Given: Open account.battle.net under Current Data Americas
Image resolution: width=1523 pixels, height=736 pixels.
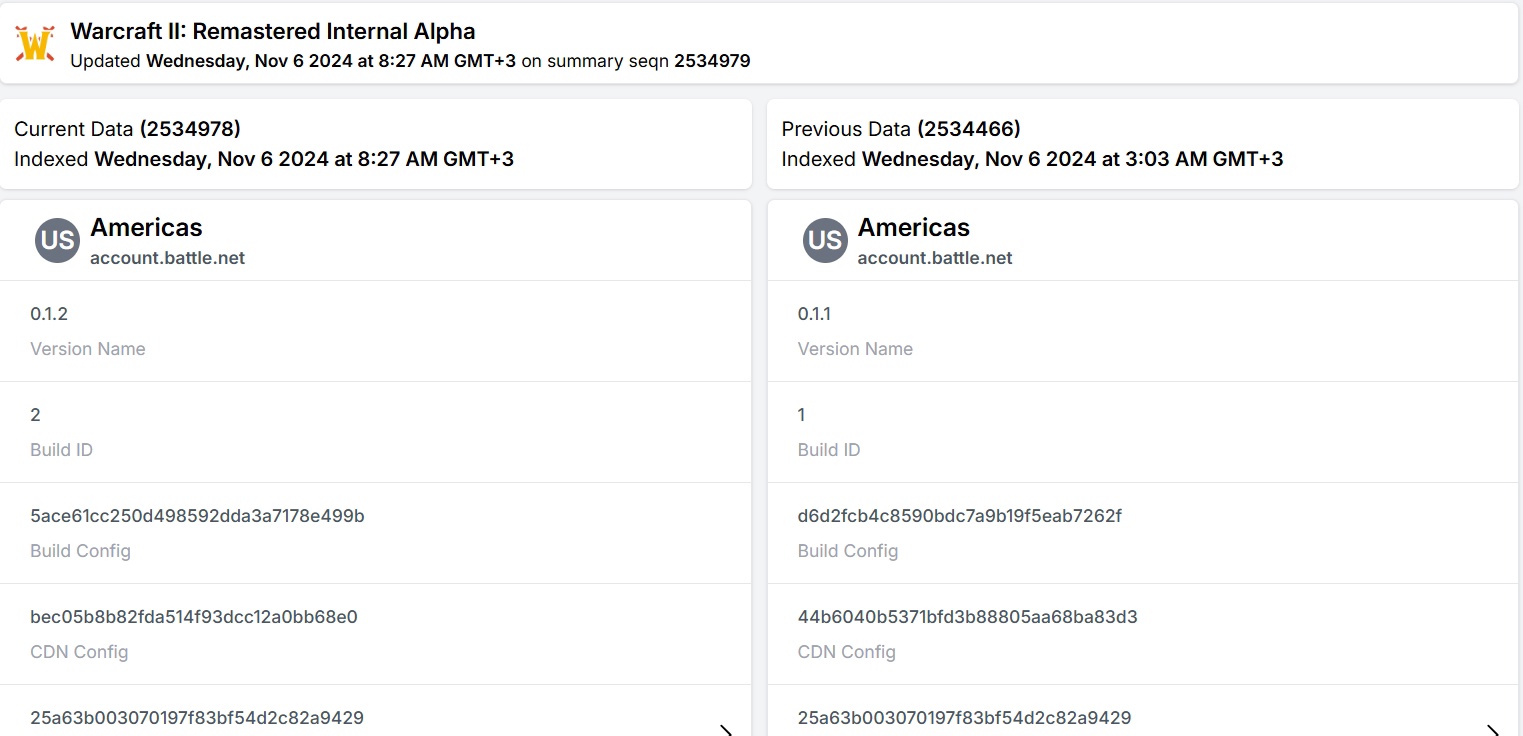Looking at the screenshot, I should click(x=167, y=258).
